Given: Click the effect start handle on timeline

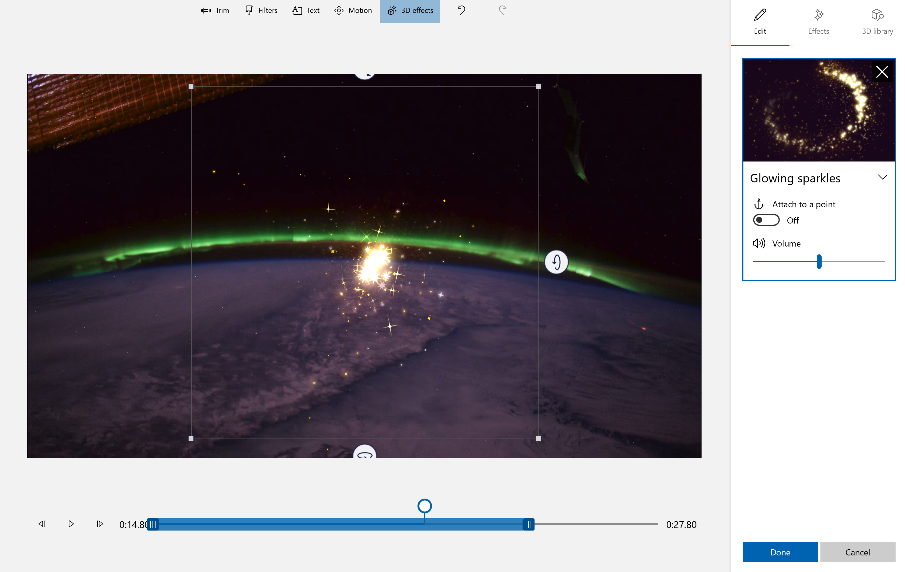Looking at the screenshot, I should click(x=153, y=524).
